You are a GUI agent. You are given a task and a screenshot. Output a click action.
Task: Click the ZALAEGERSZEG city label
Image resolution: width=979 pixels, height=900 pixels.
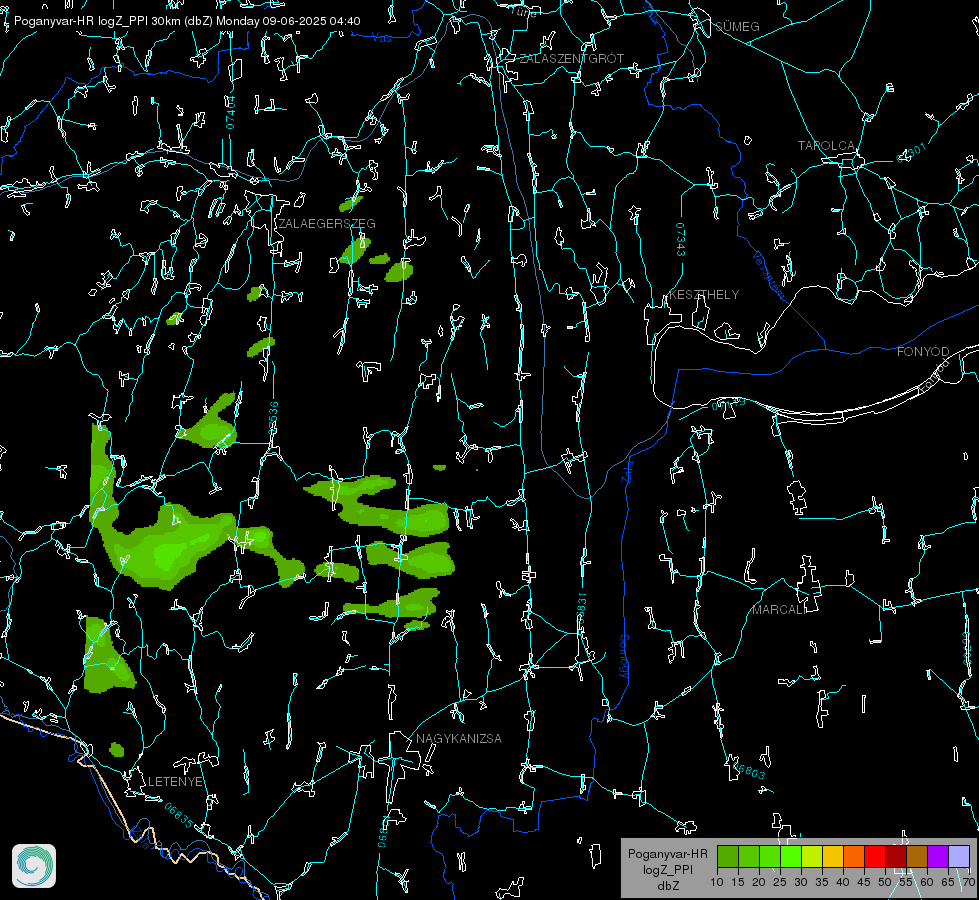pos(327,224)
